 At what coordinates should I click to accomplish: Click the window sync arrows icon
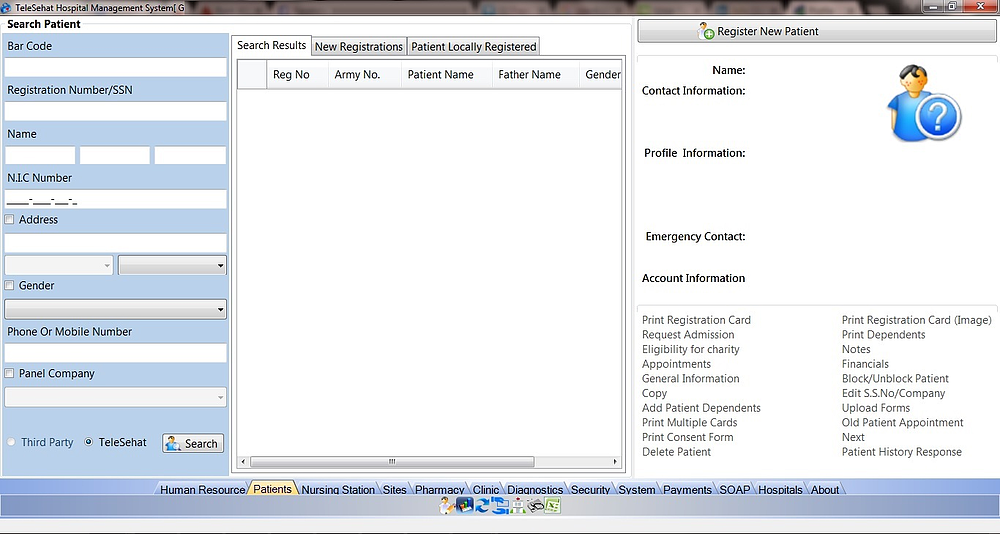click(499, 506)
